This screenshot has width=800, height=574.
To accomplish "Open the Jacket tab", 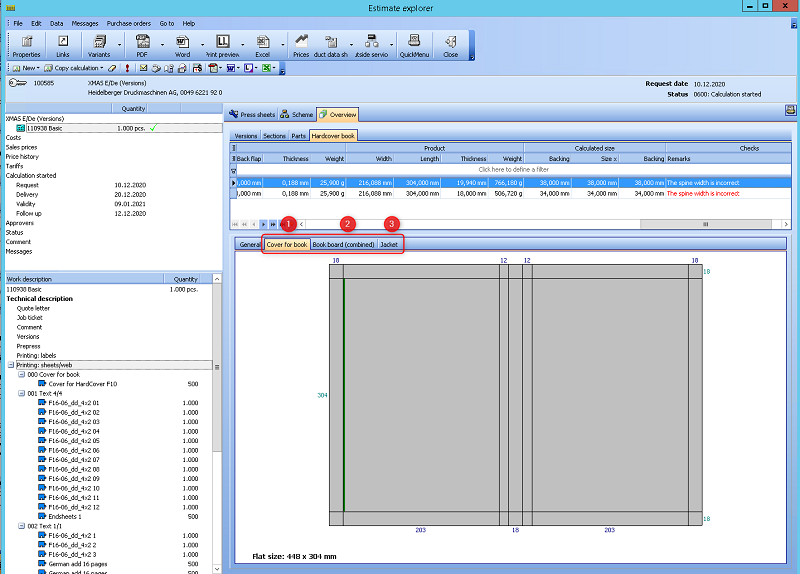I will point(389,244).
